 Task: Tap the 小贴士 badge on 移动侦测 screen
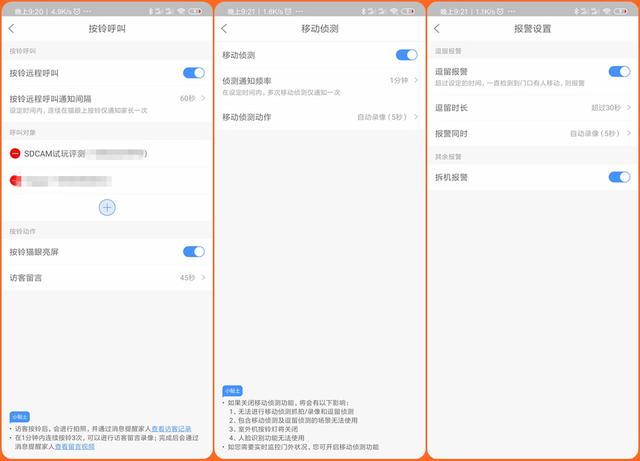[x=232, y=391]
